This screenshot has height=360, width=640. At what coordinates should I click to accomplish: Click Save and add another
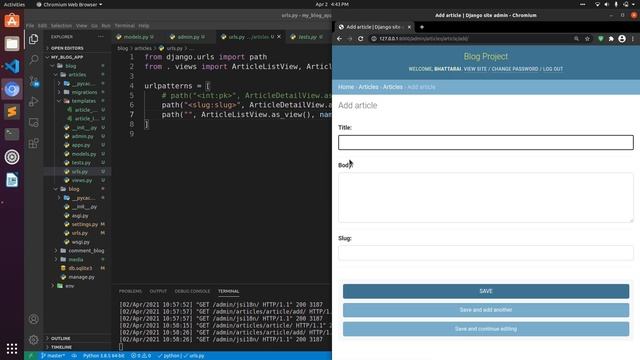click(x=486, y=310)
